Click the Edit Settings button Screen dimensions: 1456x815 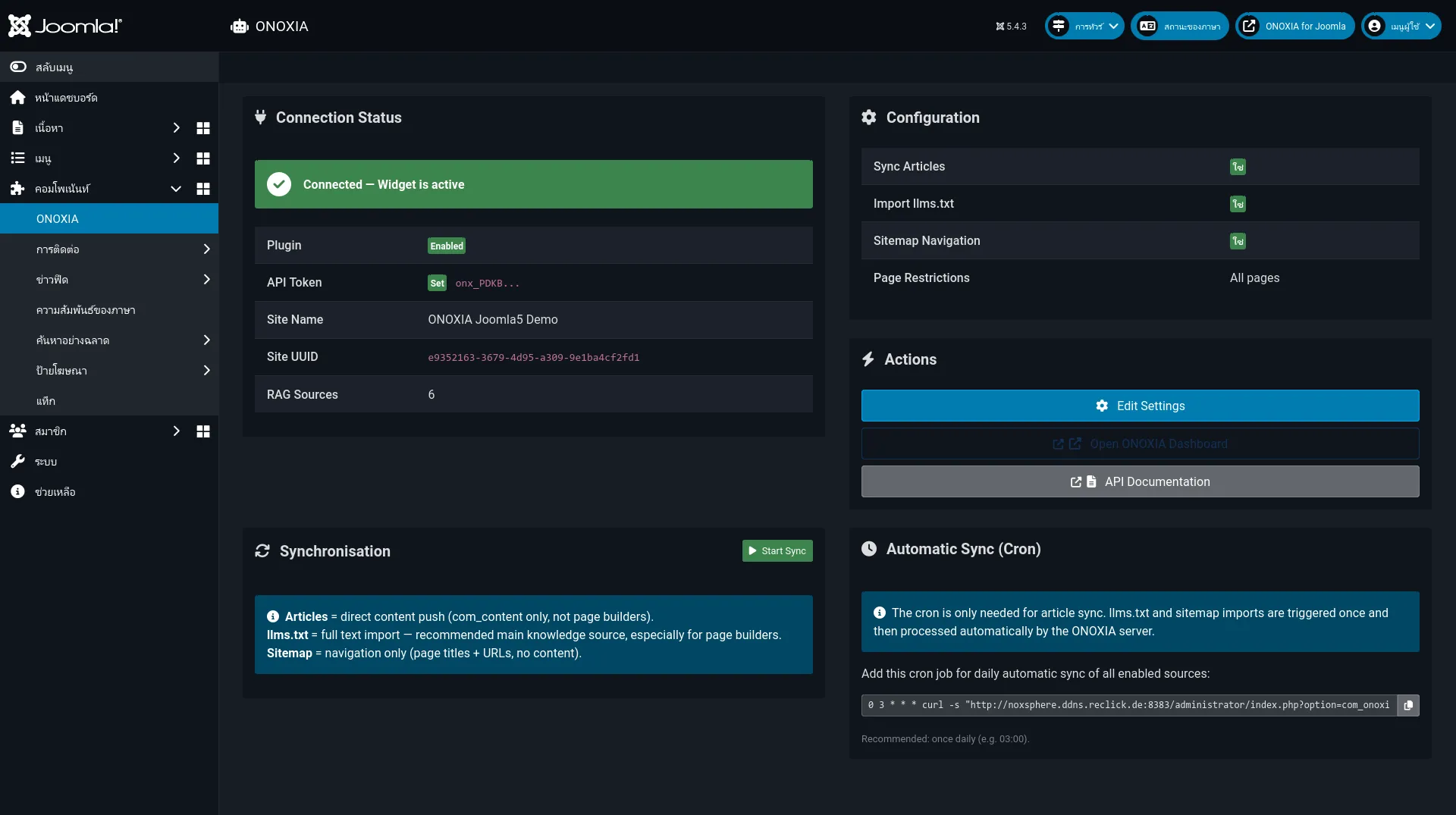click(1140, 406)
